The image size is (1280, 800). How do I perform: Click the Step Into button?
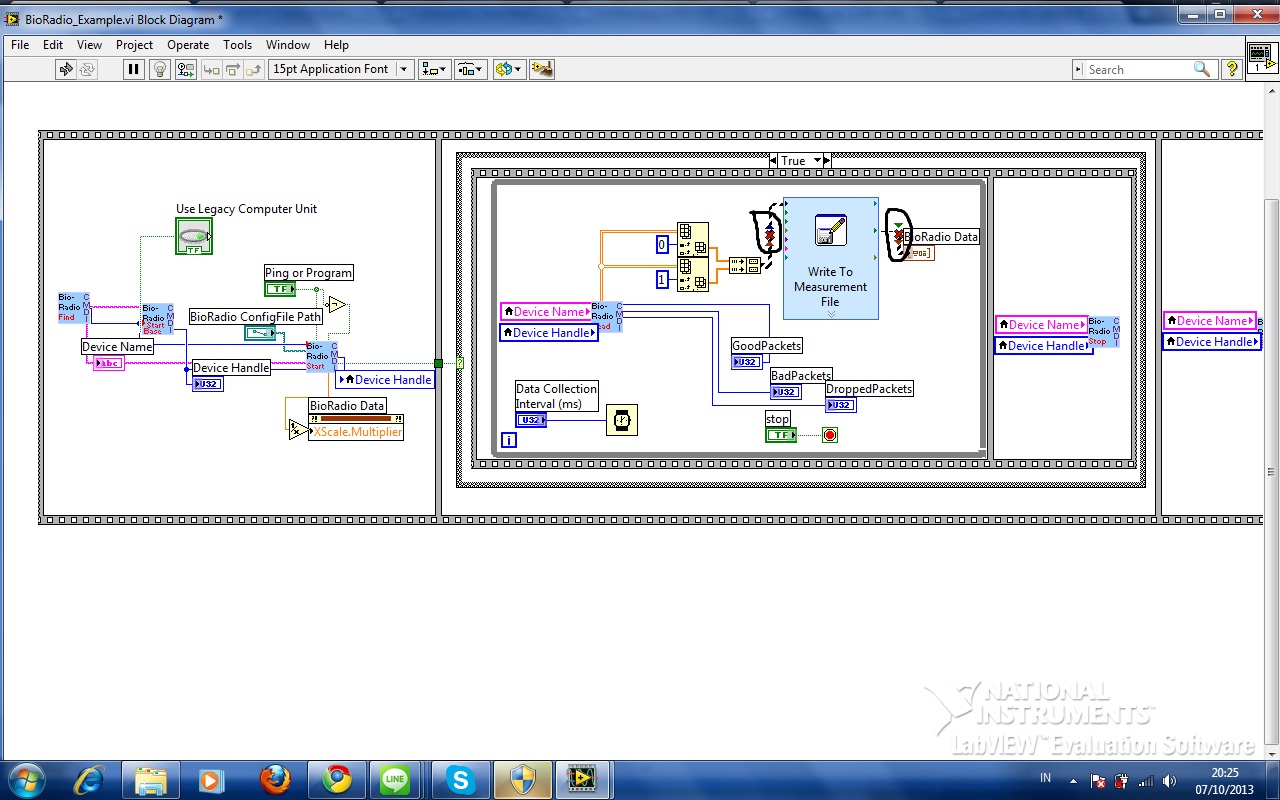click(211, 69)
